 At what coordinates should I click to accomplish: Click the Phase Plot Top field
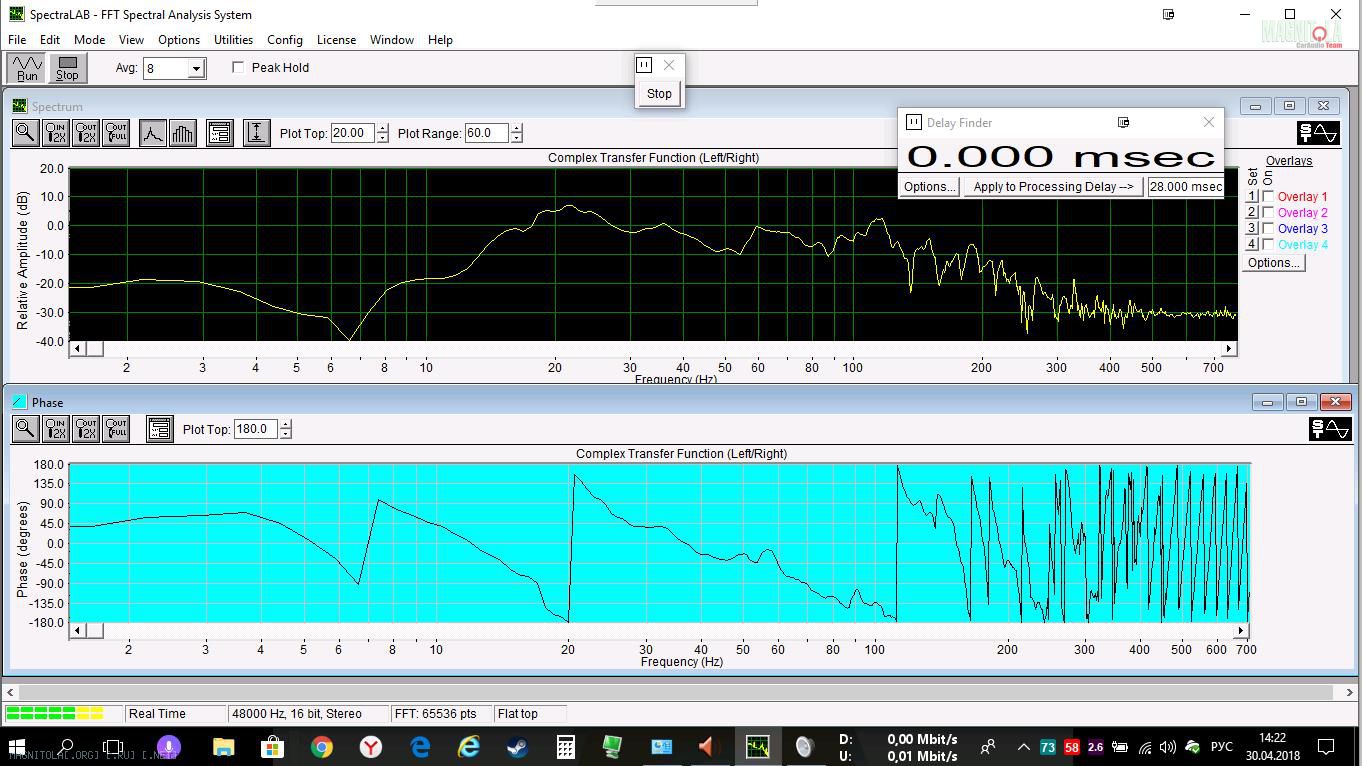pos(255,429)
